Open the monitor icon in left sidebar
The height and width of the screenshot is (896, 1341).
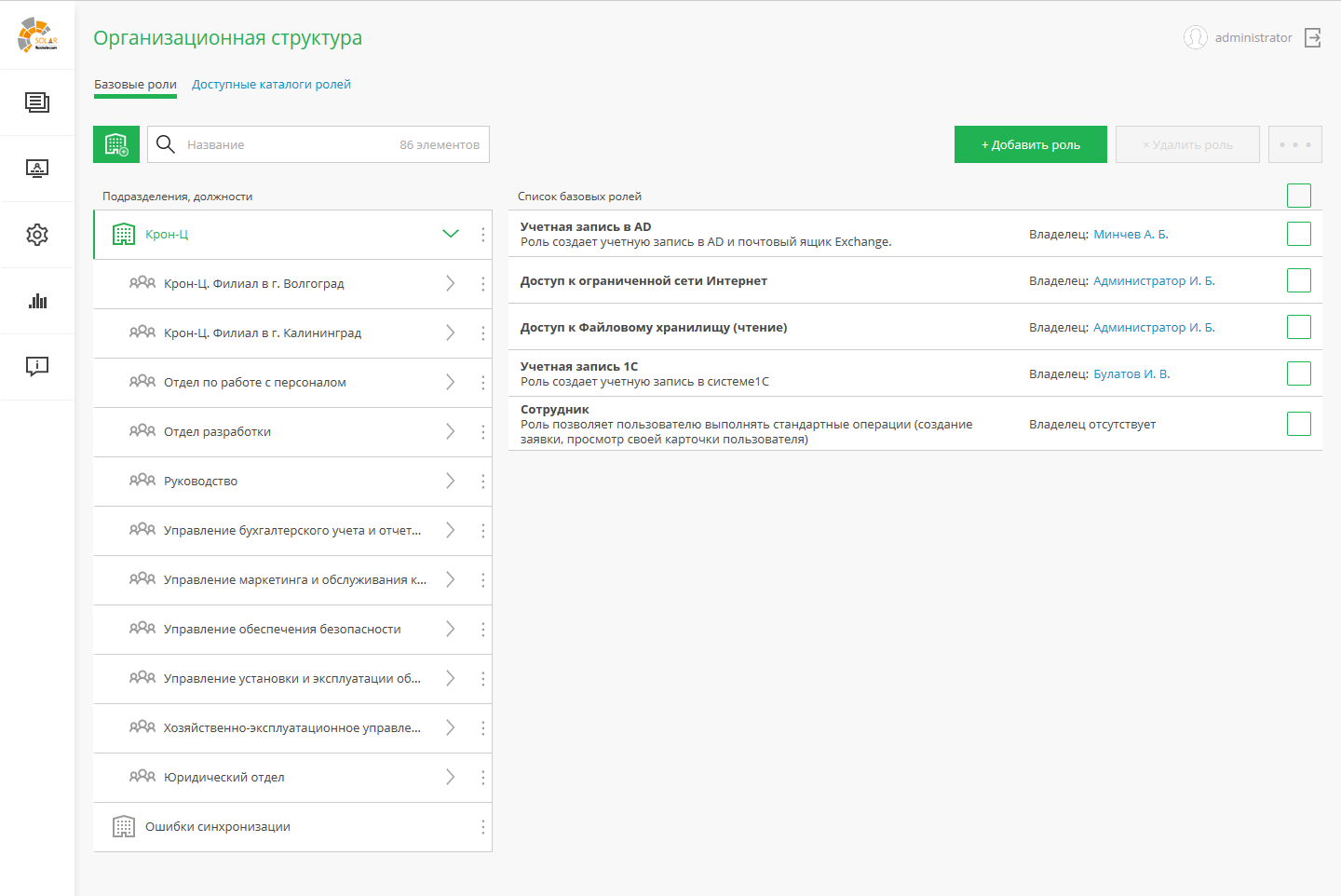37,169
